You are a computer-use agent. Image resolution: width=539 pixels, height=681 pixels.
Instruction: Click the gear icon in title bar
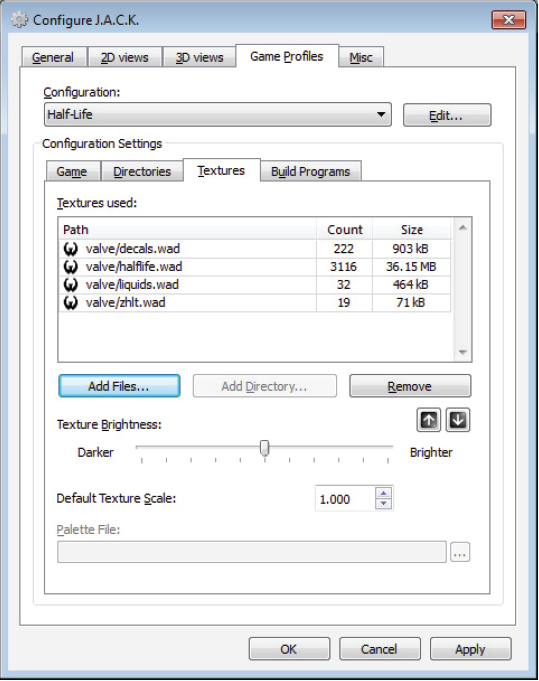coord(19,20)
